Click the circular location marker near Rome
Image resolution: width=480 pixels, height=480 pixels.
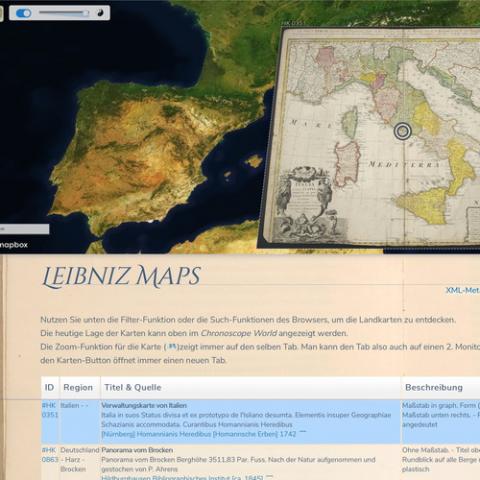[403, 131]
